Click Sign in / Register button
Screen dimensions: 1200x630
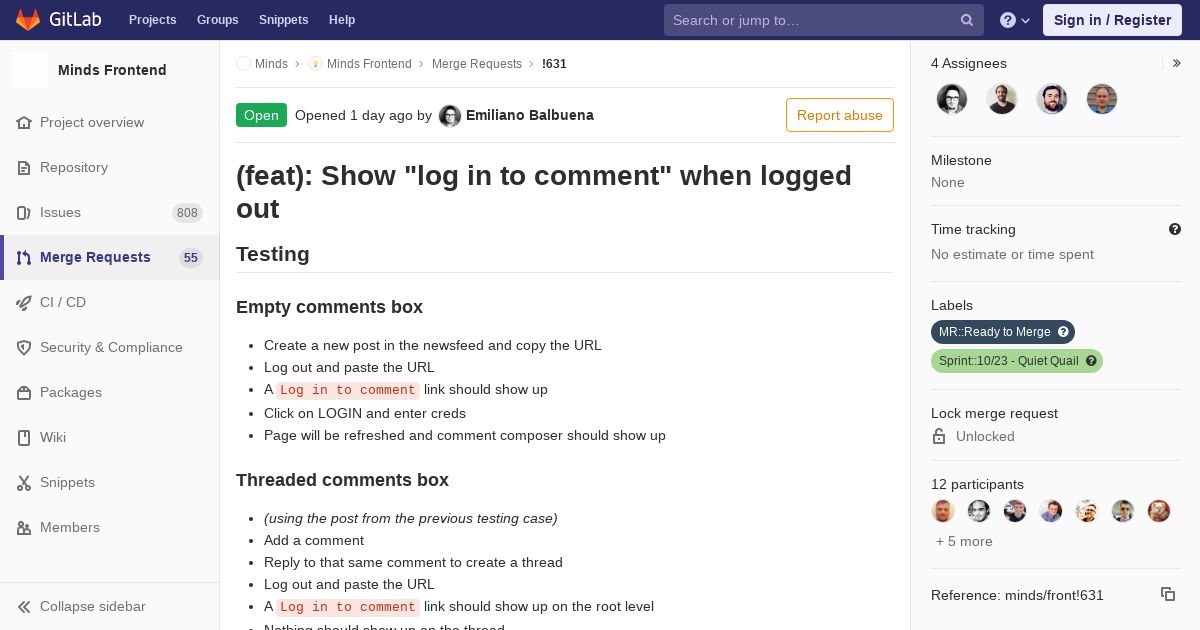click(1112, 20)
